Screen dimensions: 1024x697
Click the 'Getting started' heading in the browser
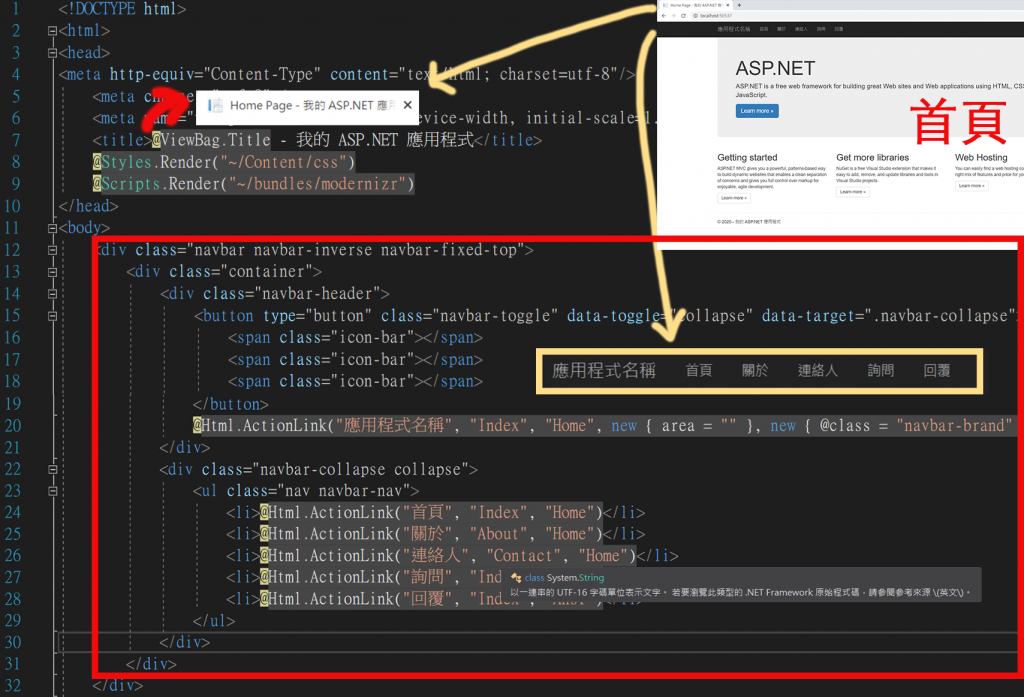747,157
